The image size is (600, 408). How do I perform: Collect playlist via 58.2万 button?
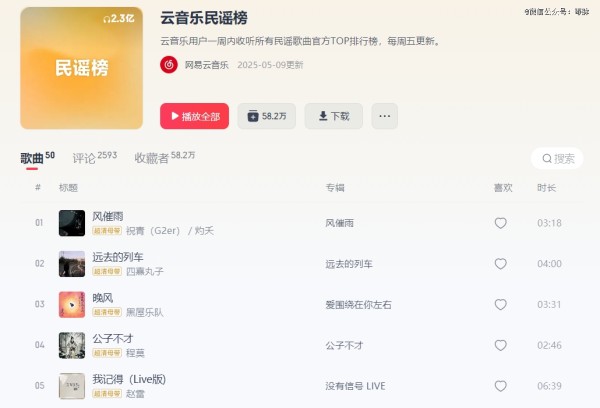[266, 116]
